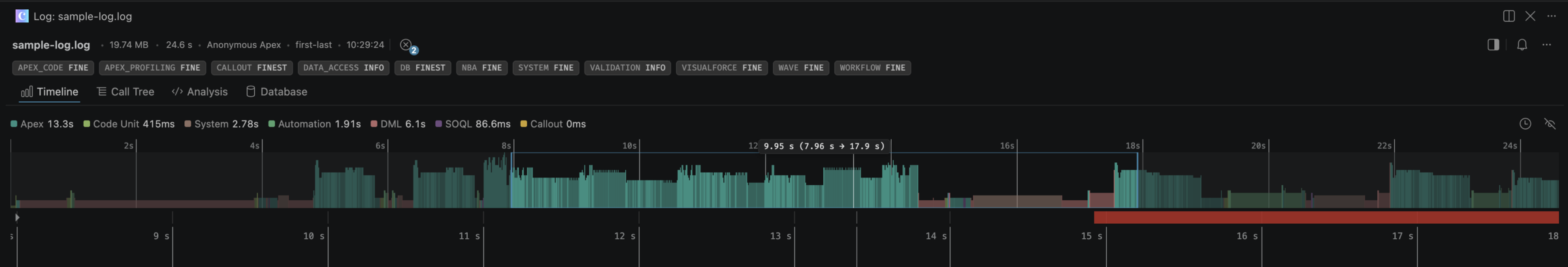Screen dimensions: 1568x267
Task: Close the log tab with X
Action: [x=1530, y=16]
